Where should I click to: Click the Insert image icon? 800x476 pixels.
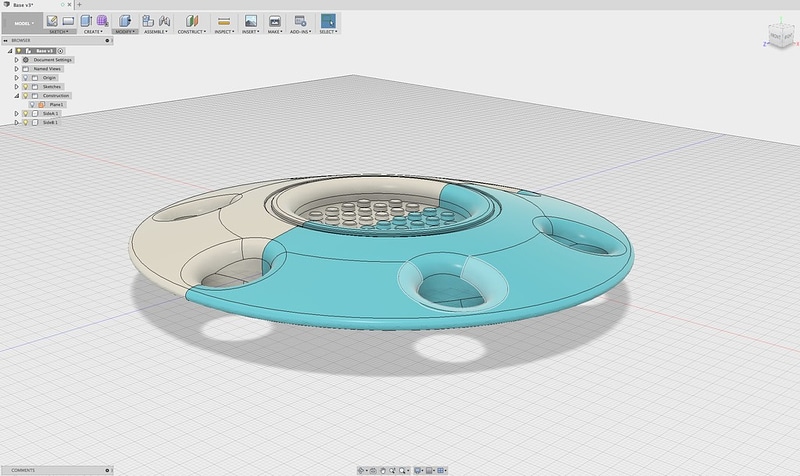[251, 20]
